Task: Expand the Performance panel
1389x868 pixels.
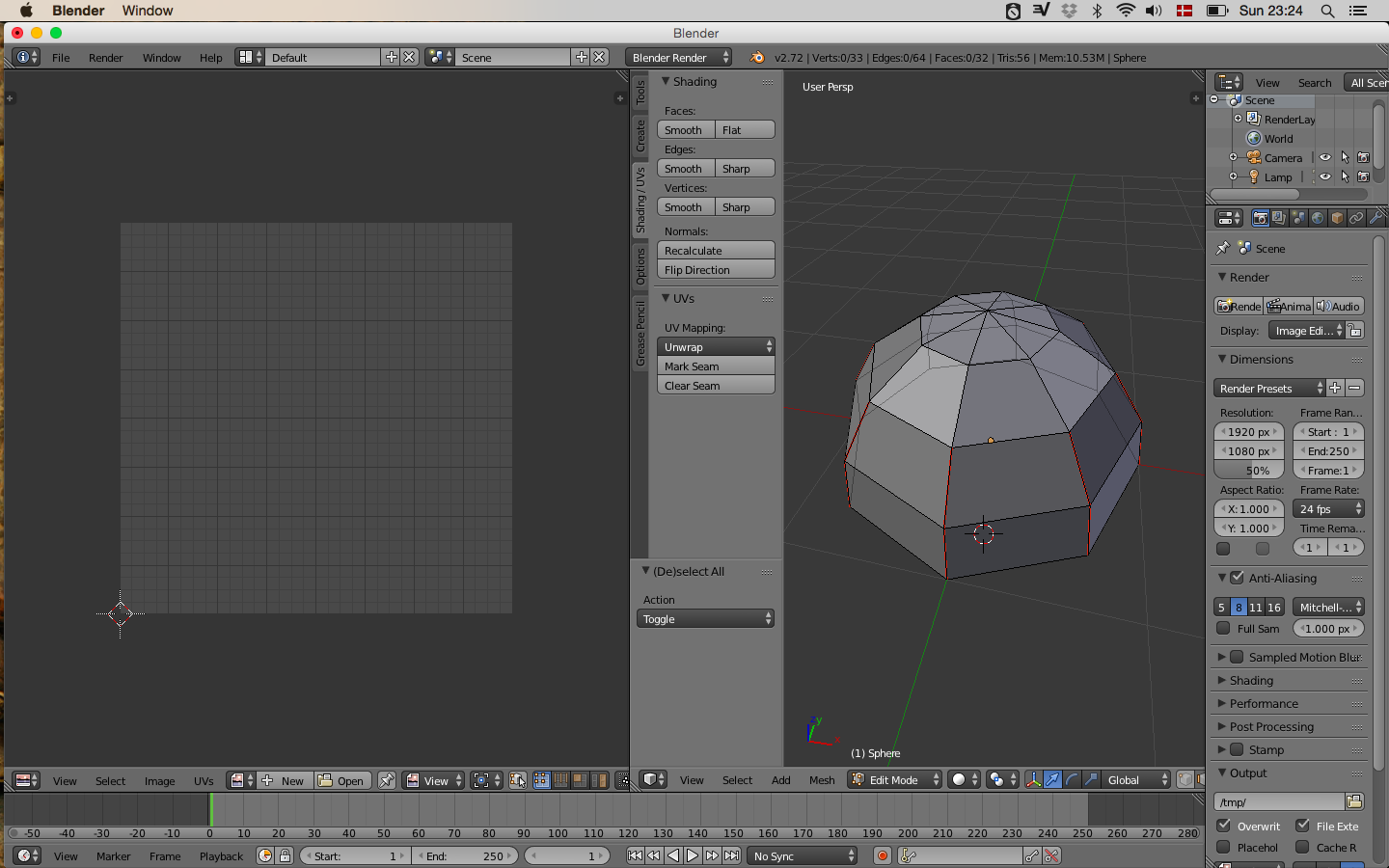Action: pos(1264,703)
